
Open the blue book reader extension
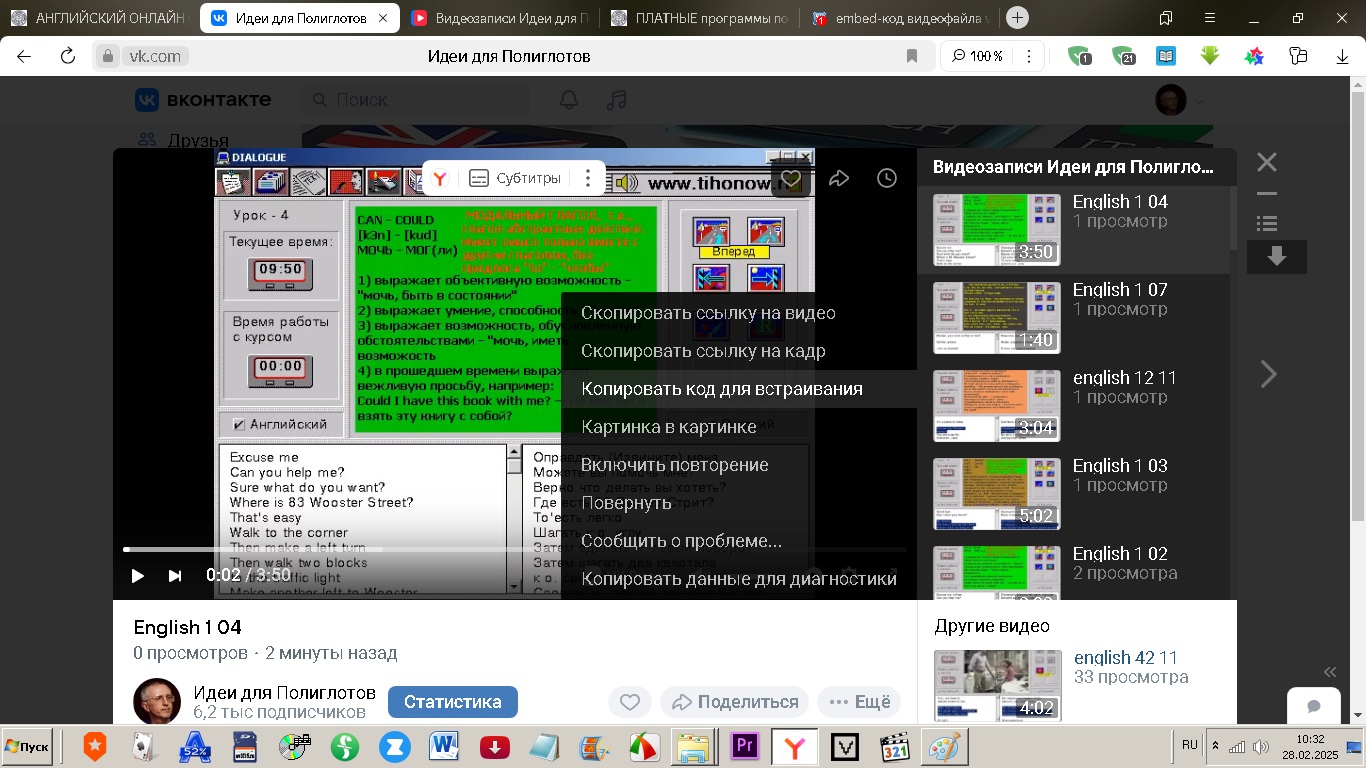pos(1166,56)
